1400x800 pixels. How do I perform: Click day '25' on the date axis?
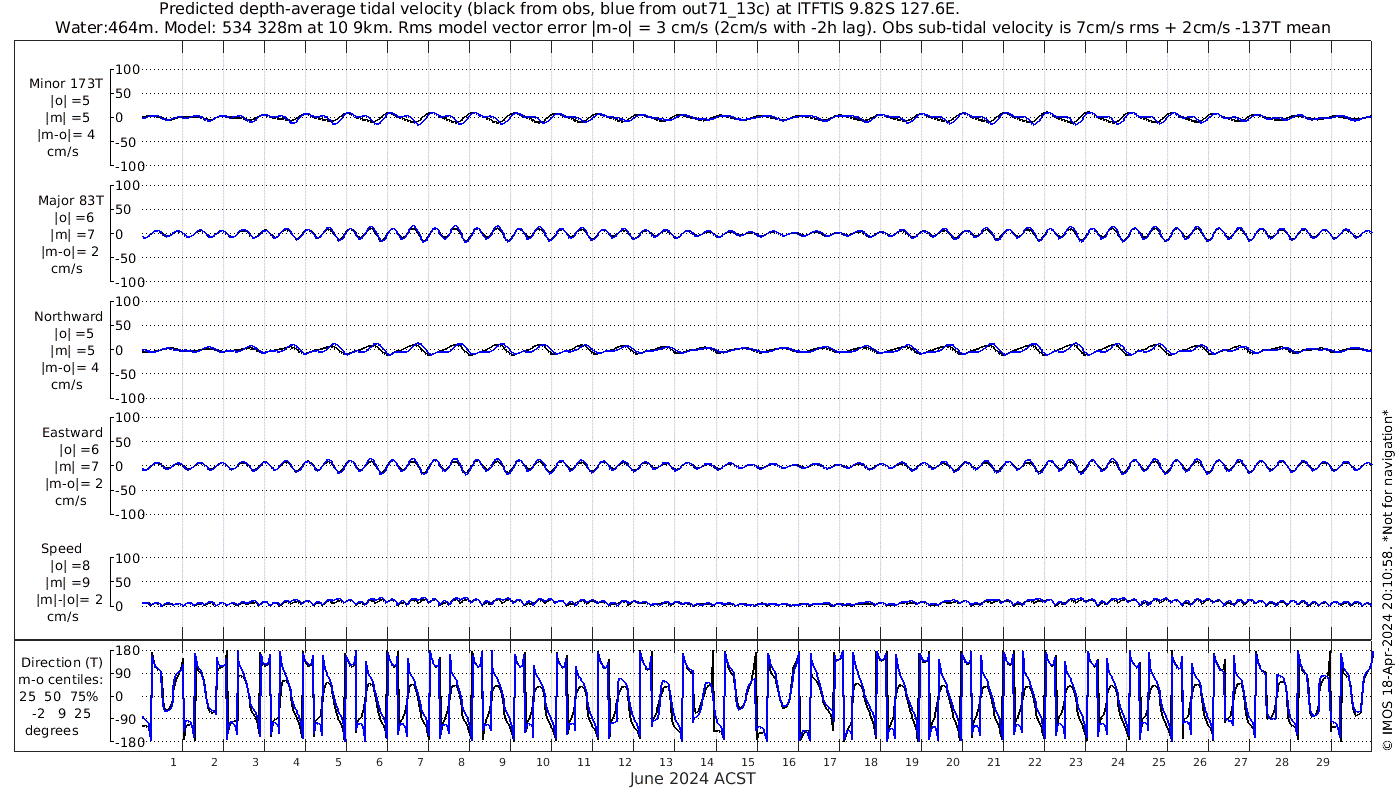(1158, 761)
